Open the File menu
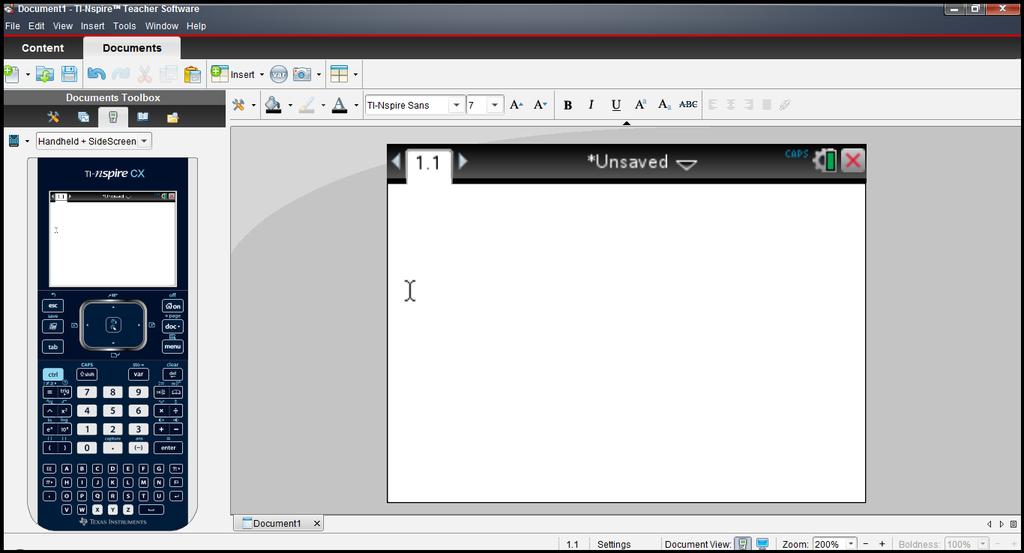This screenshot has height=553, width=1024. click(12, 26)
